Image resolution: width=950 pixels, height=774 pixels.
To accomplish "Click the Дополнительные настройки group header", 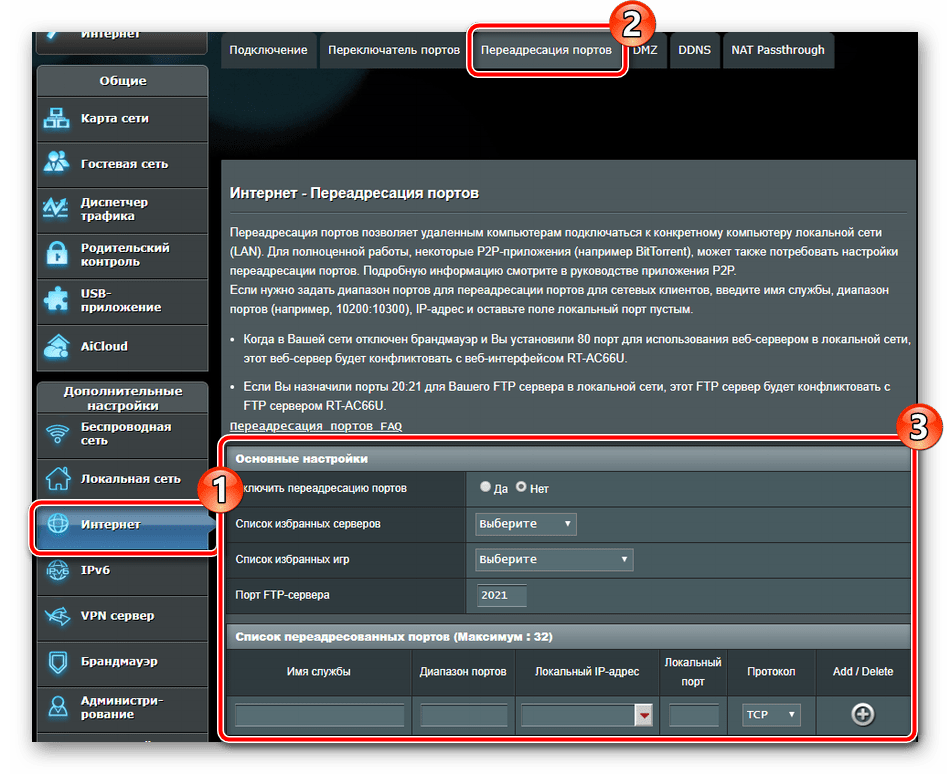I will tap(122, 398).
